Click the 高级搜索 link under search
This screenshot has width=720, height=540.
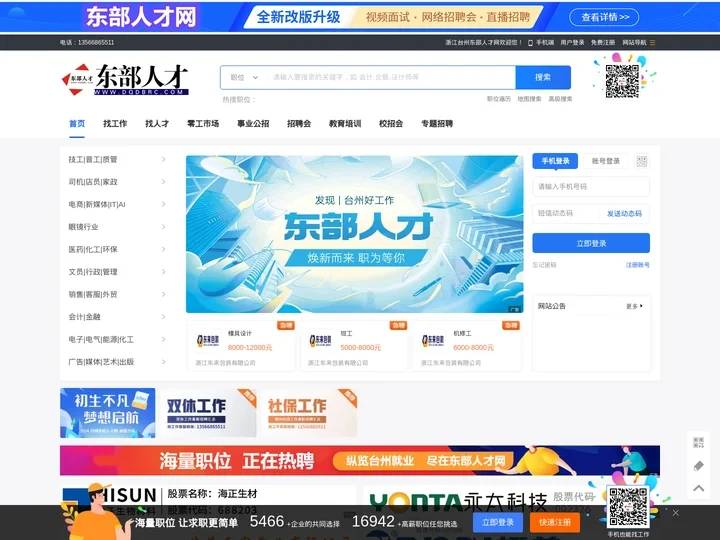point(560,99)
